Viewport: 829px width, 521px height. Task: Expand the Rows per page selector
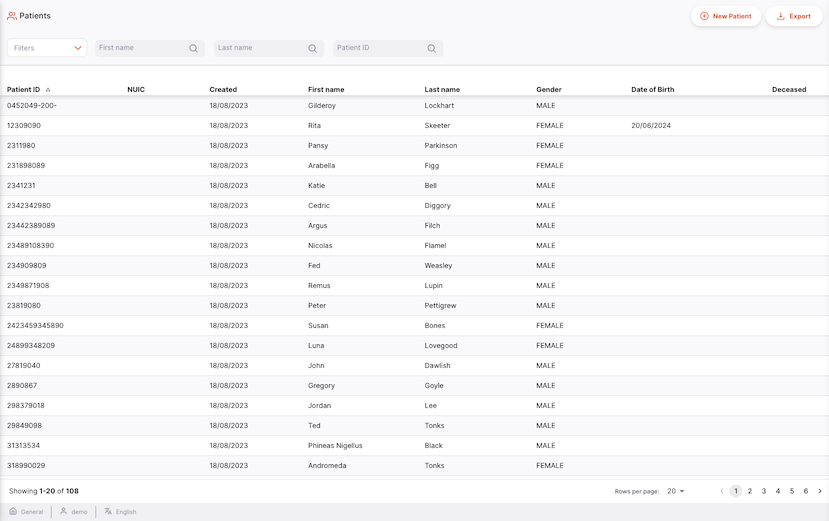(676, 491)
